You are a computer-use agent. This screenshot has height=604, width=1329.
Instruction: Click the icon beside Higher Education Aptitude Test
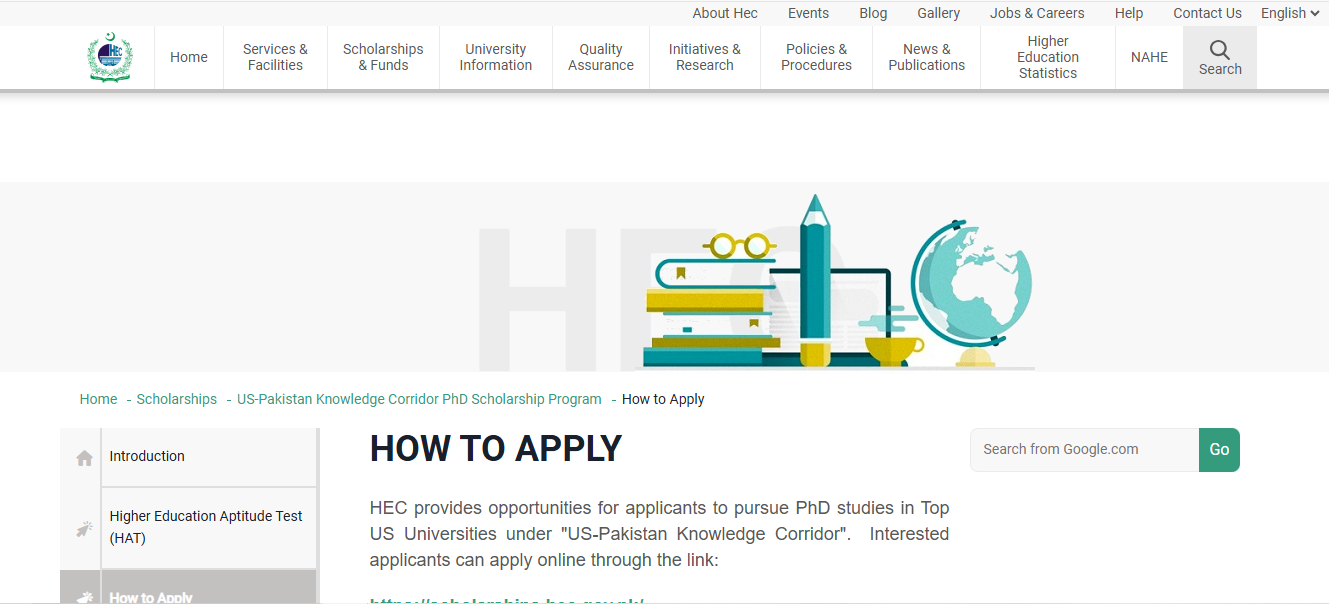point(84,529)
